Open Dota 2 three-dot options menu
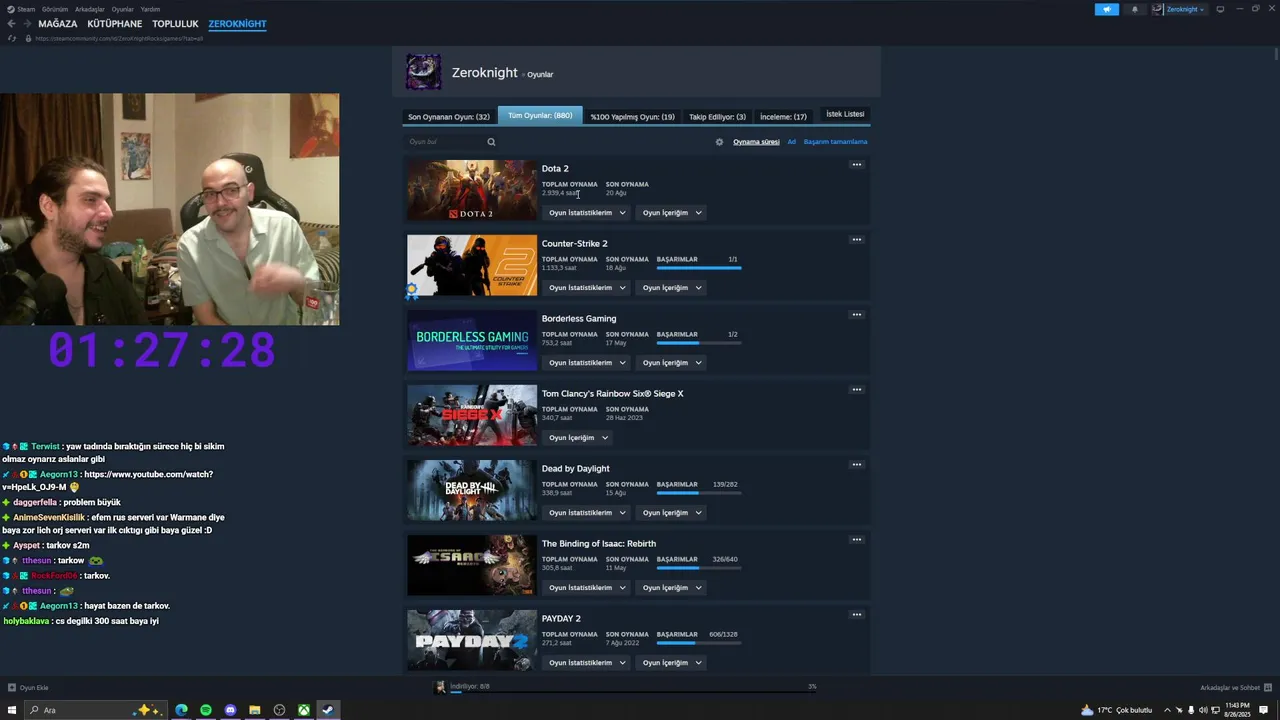Image resolution: width=1280 pixels, height=720 pixels. [x=856, y=165]
